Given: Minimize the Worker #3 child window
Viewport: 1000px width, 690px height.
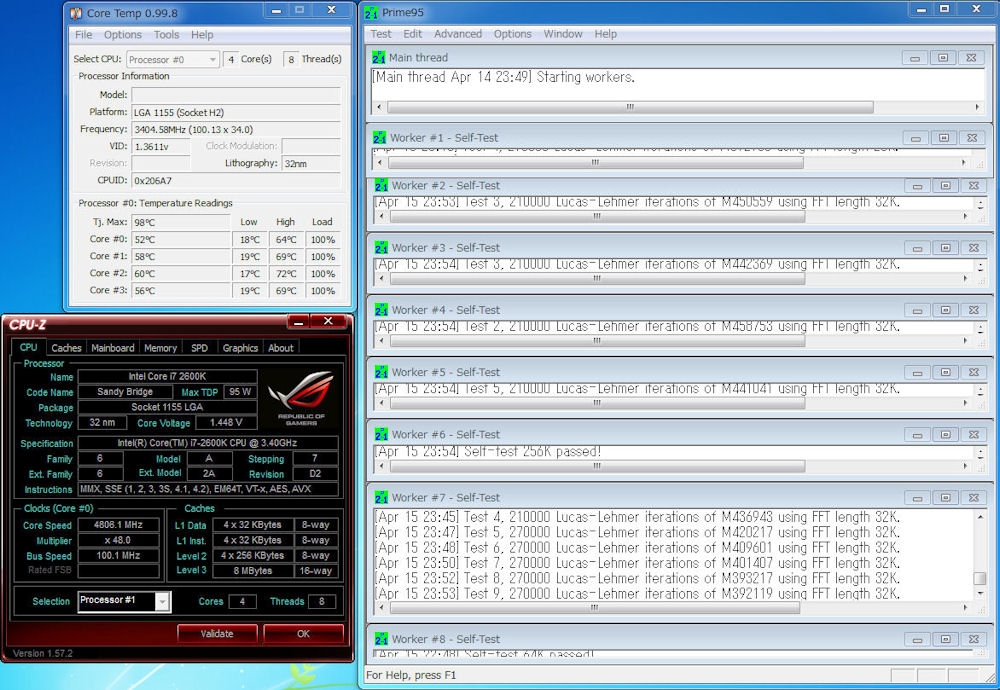Looking at the screenshot, I should pos(917,247).
